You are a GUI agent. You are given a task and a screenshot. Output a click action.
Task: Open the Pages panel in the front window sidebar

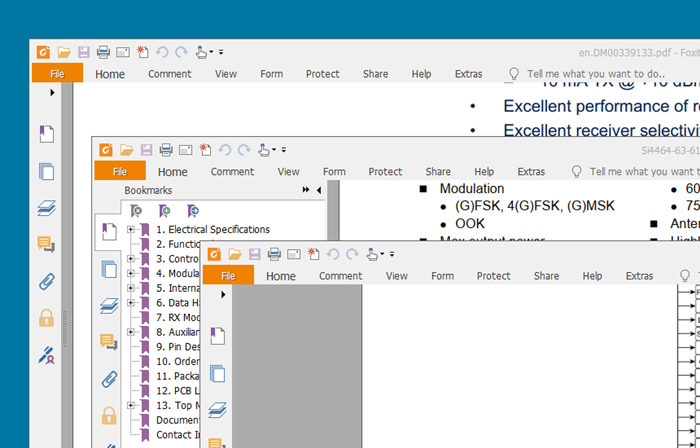click(x=217, y=373)
